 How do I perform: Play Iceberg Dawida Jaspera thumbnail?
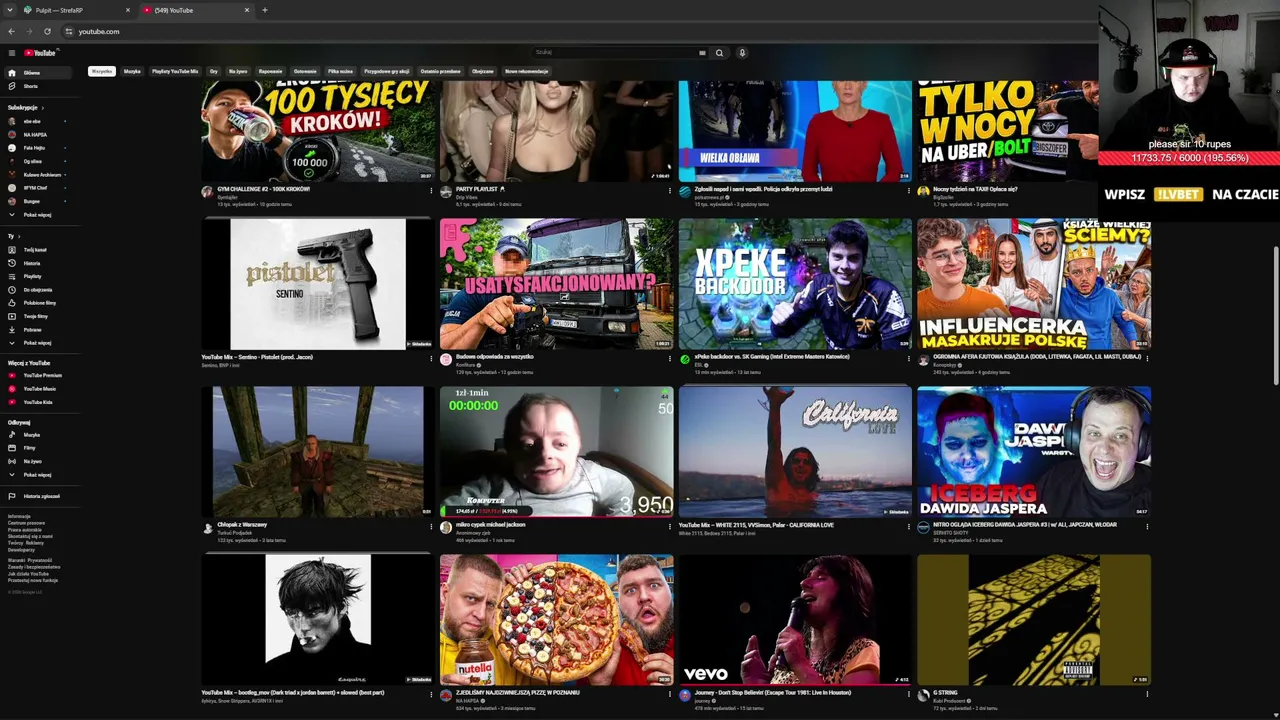tap(1034, 452)
